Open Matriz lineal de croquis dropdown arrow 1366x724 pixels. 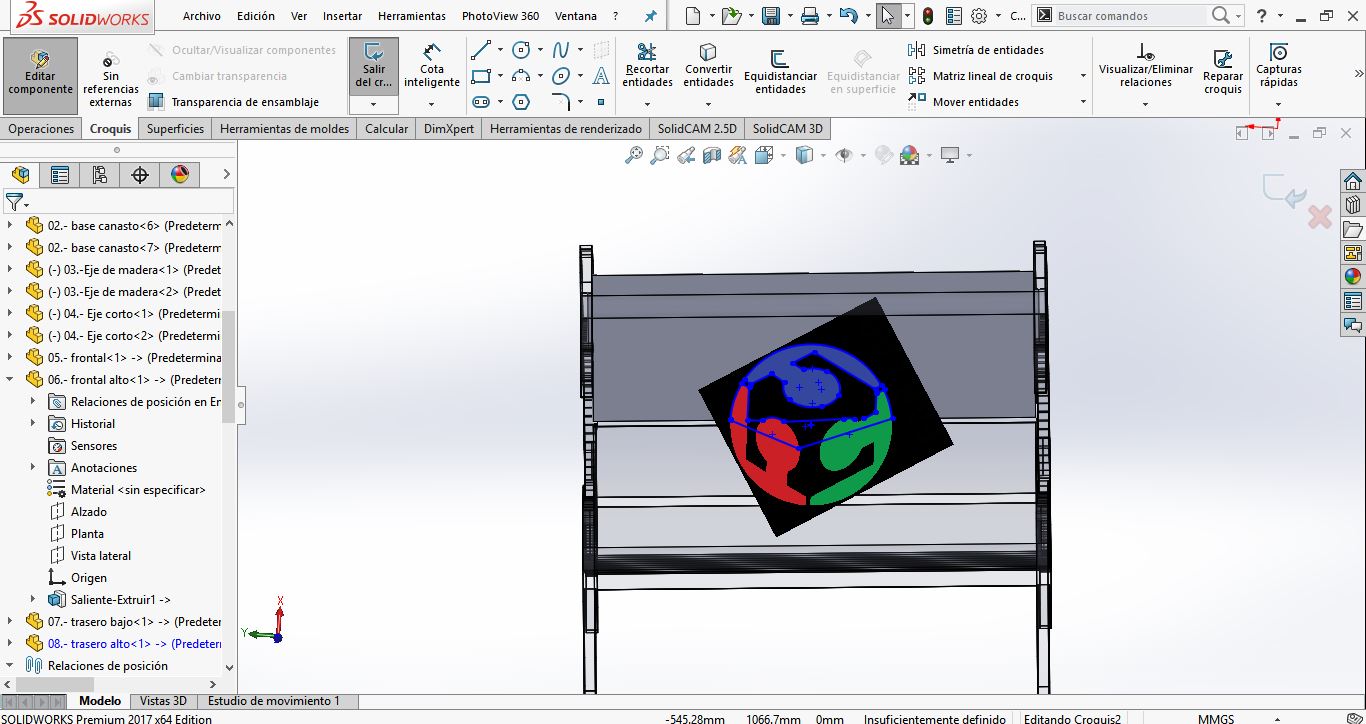pos(1083,76)
